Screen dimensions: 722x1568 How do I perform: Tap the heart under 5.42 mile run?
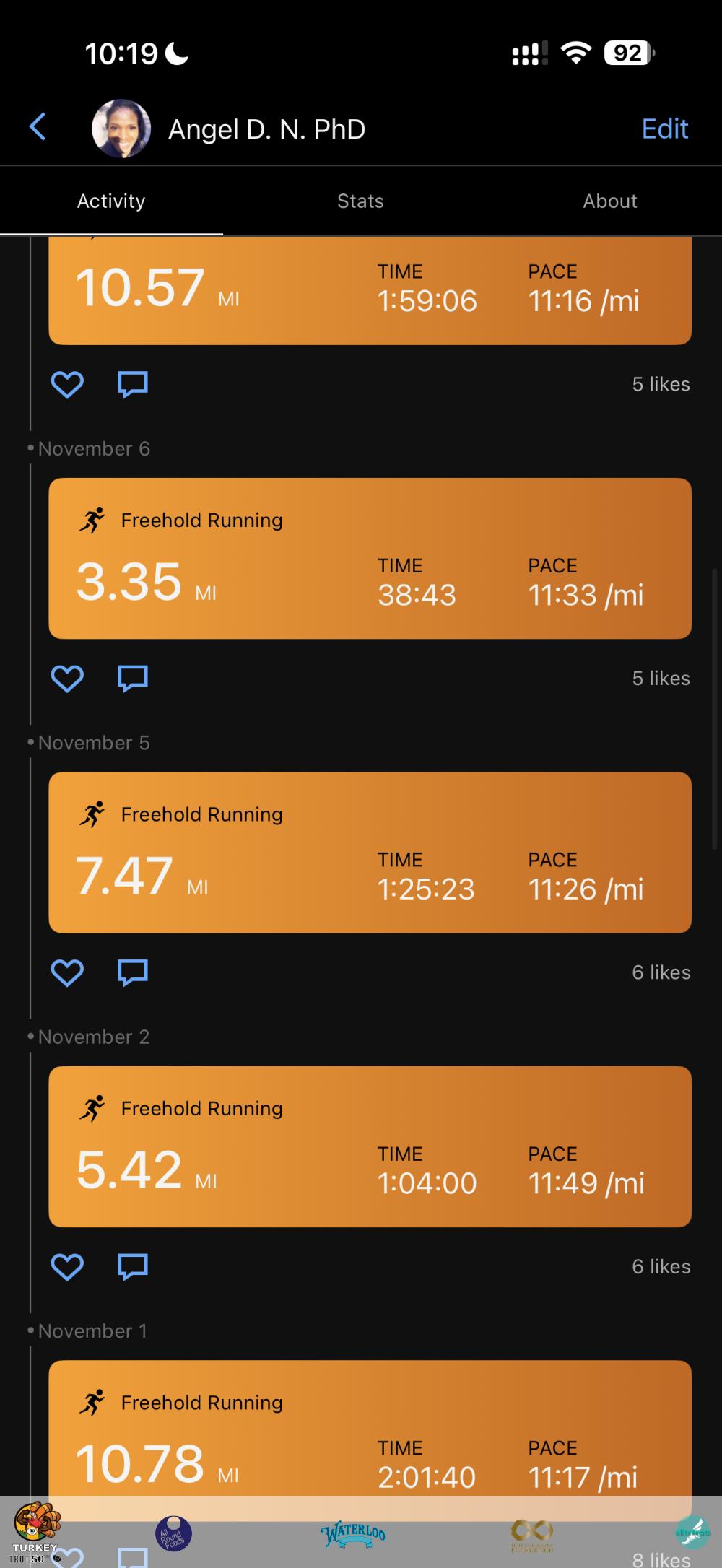[x=67, y=1266]
